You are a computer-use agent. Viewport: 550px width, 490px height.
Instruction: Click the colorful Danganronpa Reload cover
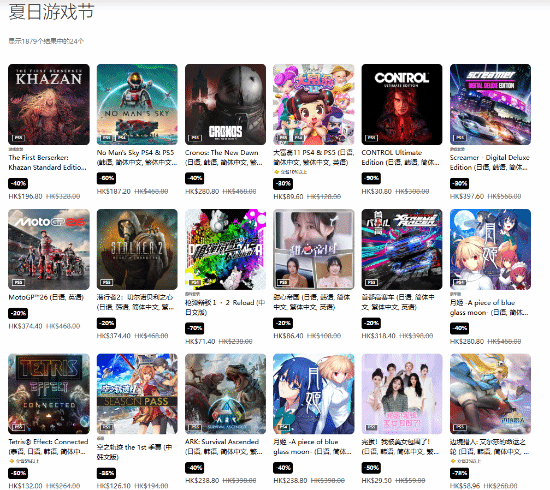pos(226,249)
